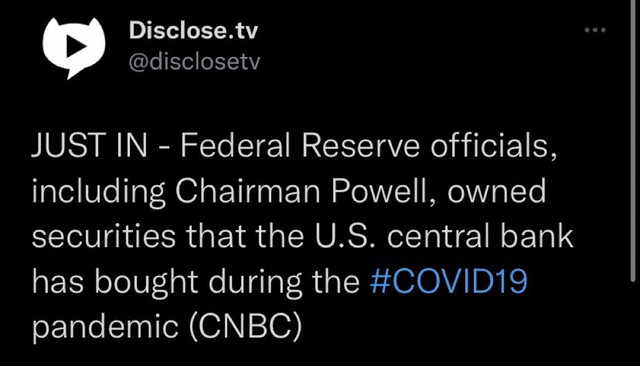Click the play triangle in the avatar logo
Screen dimensions: 640x366
[77, 45]
